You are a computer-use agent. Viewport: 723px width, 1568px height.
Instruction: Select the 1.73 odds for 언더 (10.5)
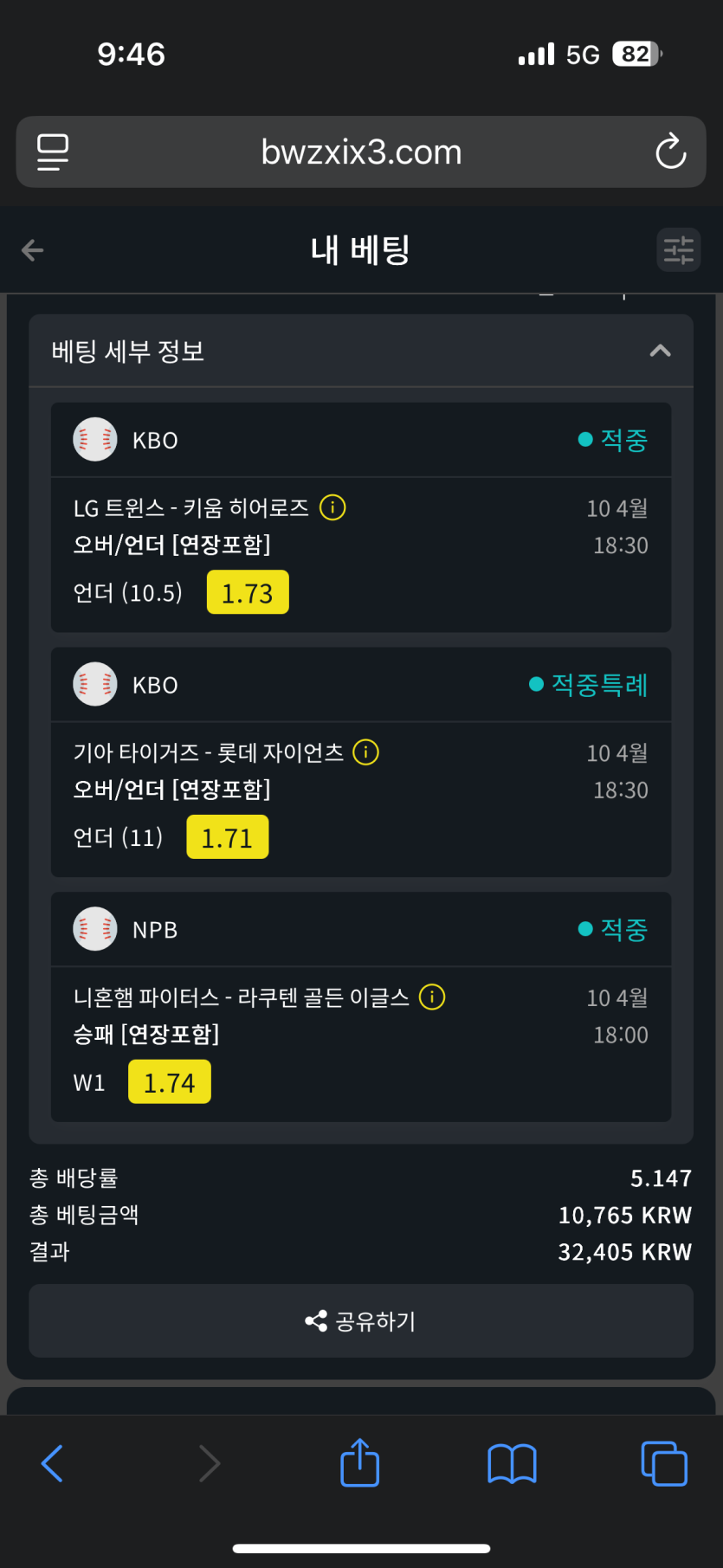tap(248, 593)
